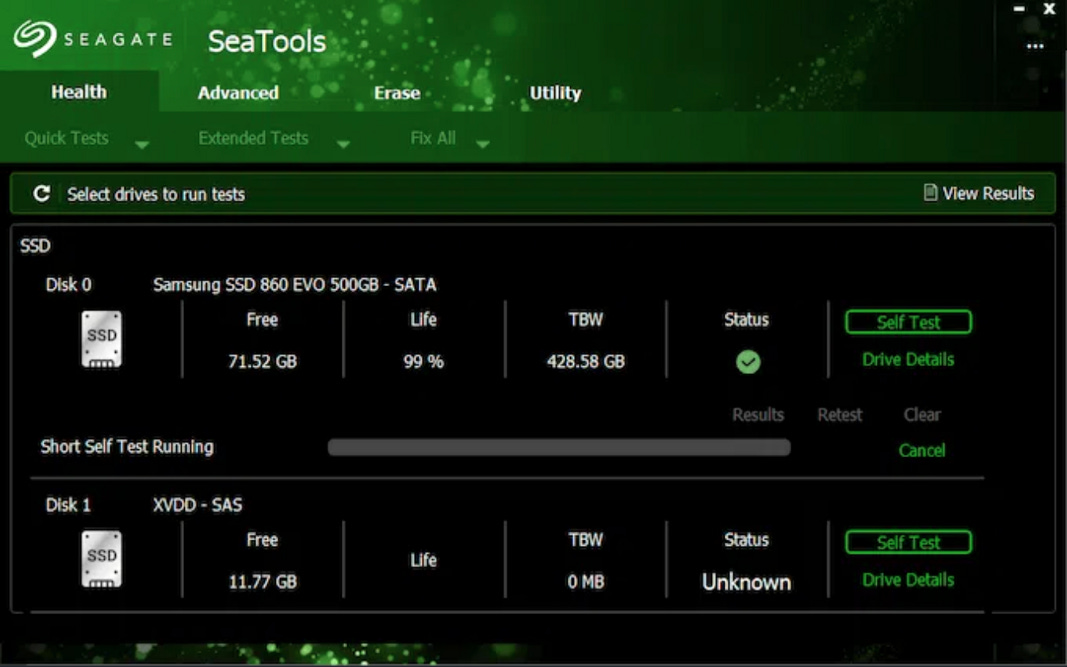Click the 'Unknown' status for Disk 1

coord(746,582)
